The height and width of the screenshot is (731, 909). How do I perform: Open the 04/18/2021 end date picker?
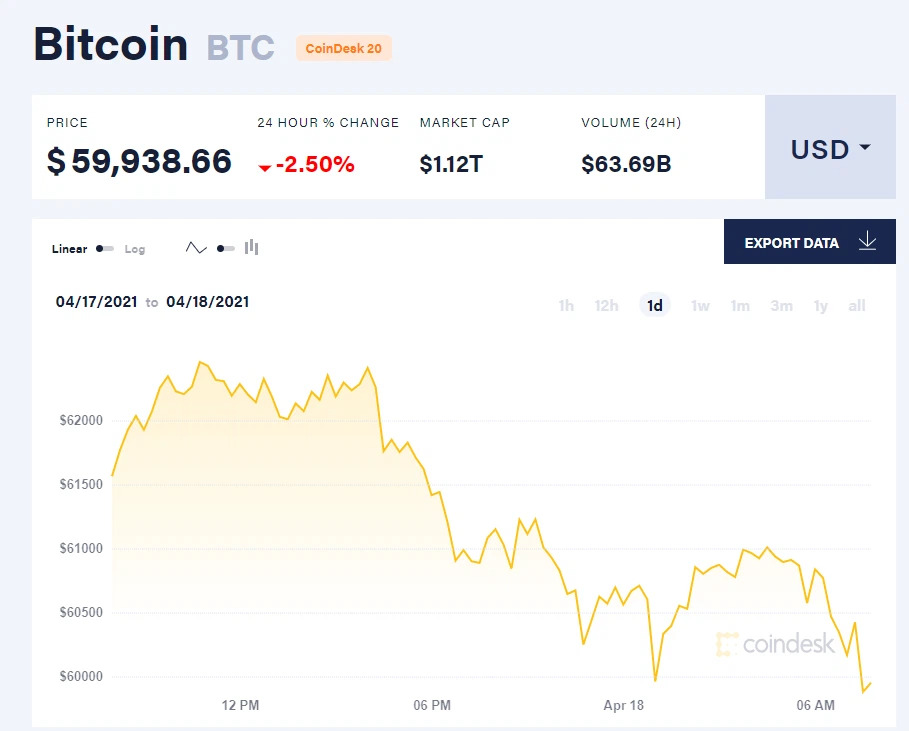point(207,301)
